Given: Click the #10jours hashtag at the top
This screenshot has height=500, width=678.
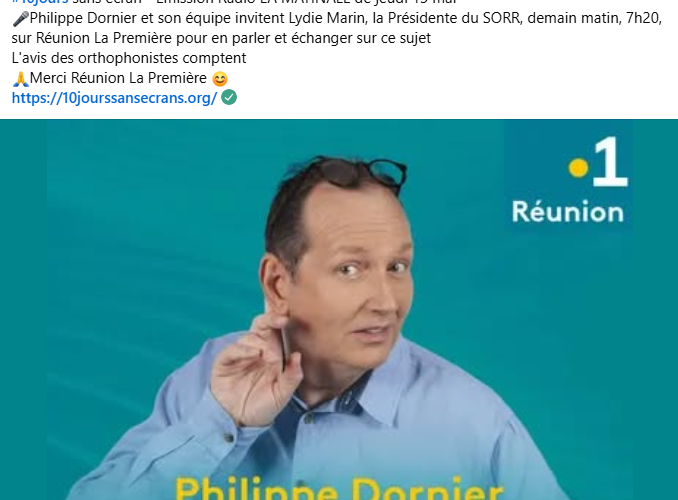Looking at the screenshot, I should click(x=40, y=2).
